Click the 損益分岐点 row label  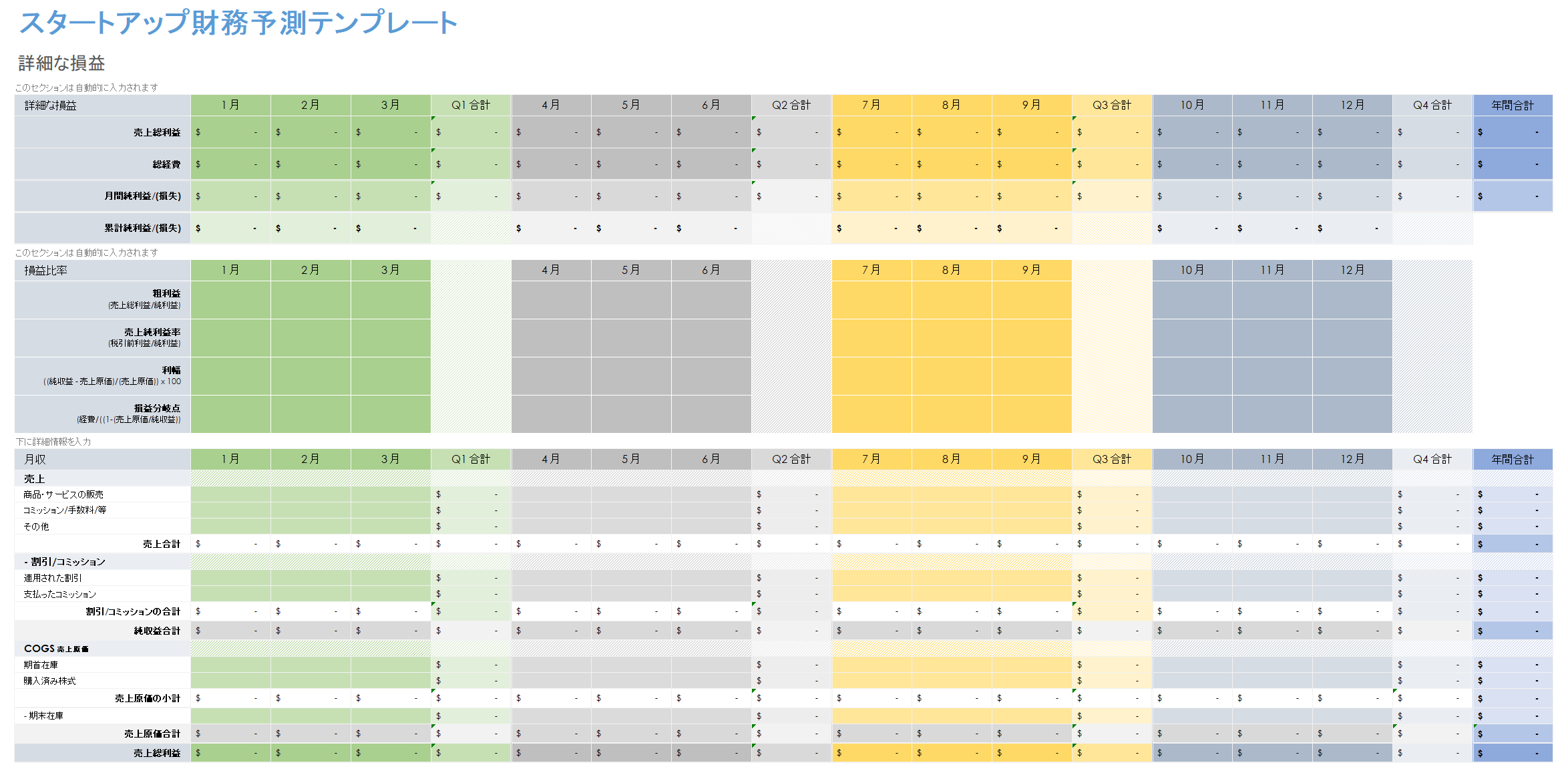click(157, 408)
